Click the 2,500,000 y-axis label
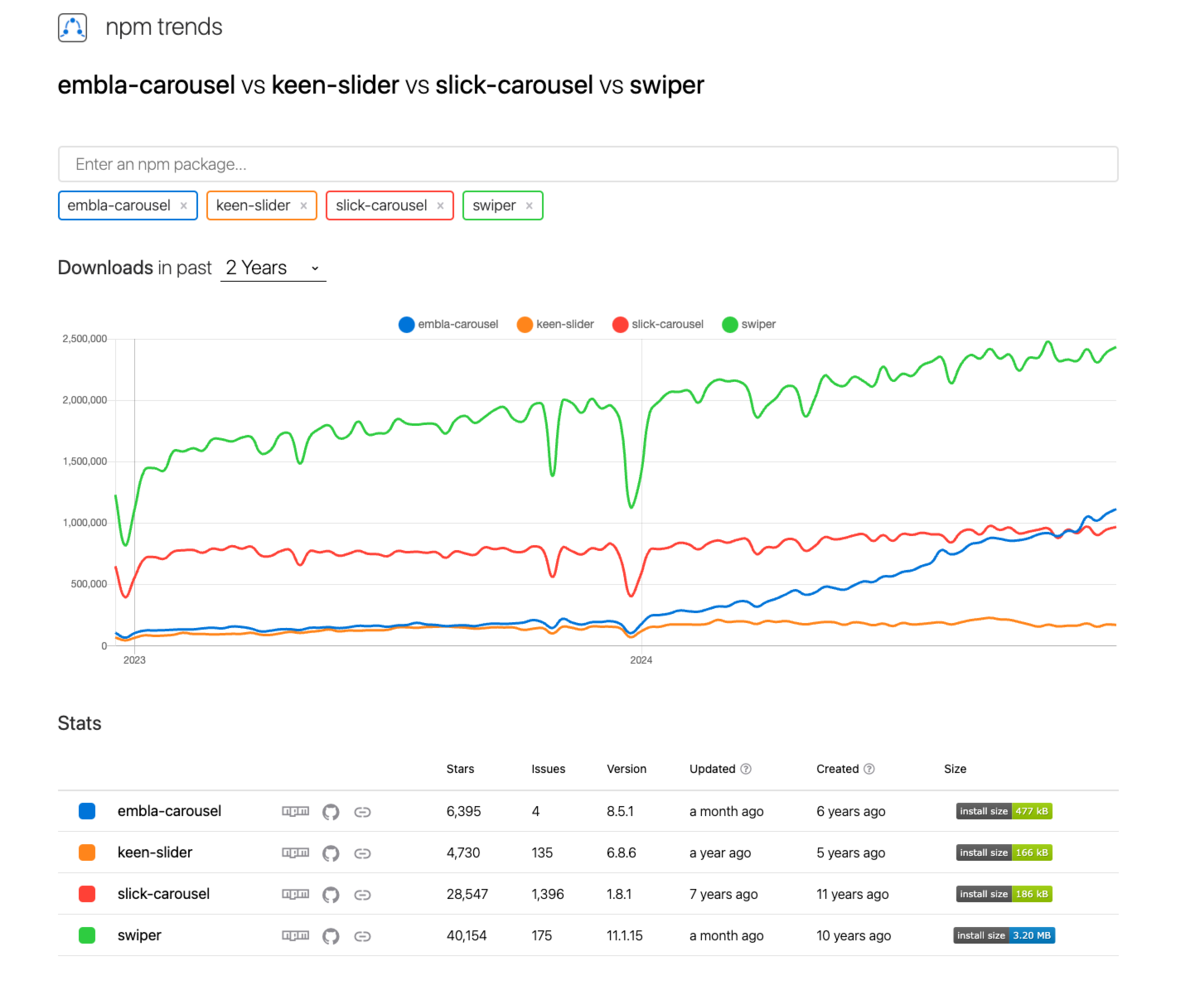 tap(83, 339)
